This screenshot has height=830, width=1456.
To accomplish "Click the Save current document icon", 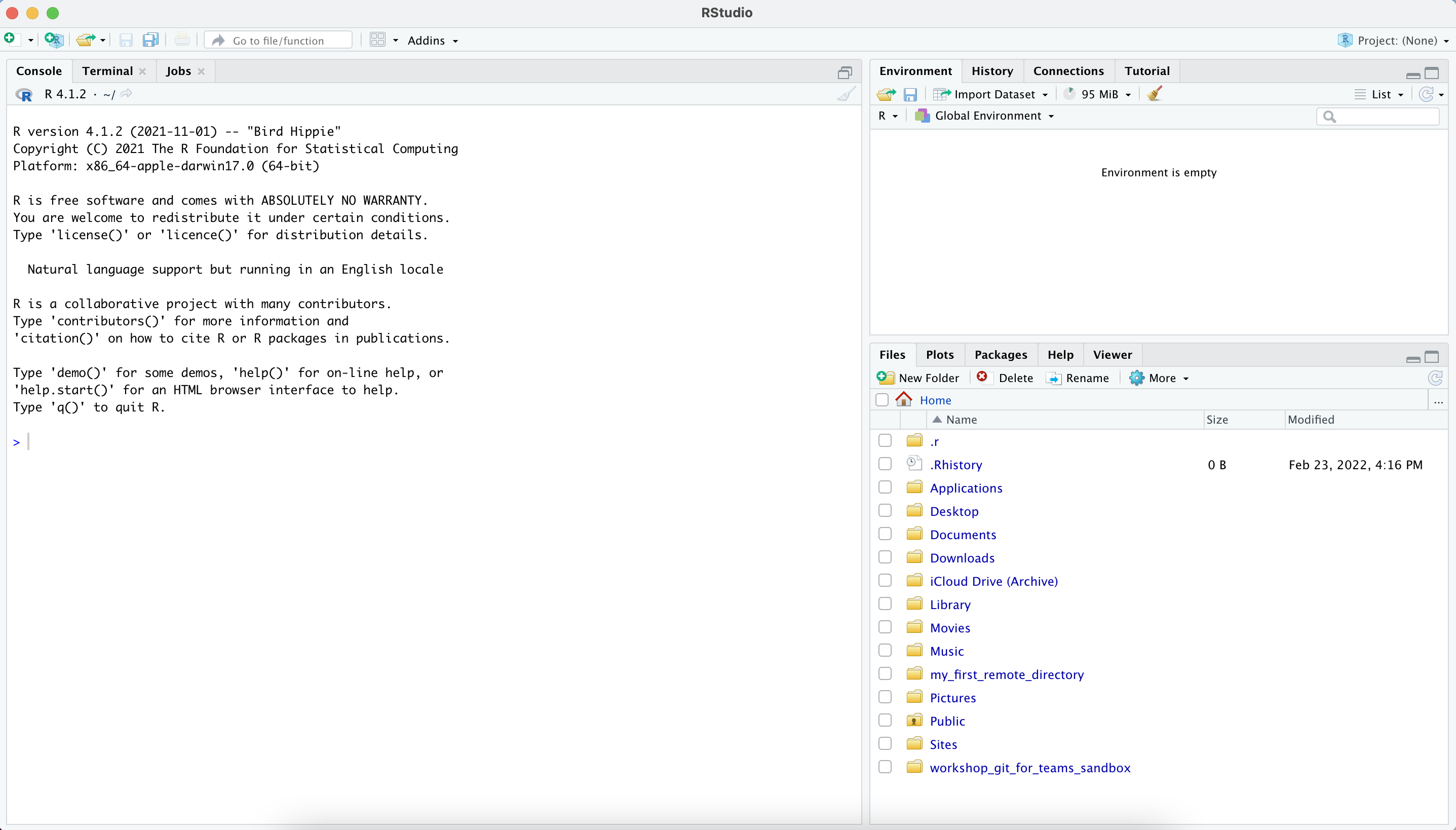I will click(126, 40).
